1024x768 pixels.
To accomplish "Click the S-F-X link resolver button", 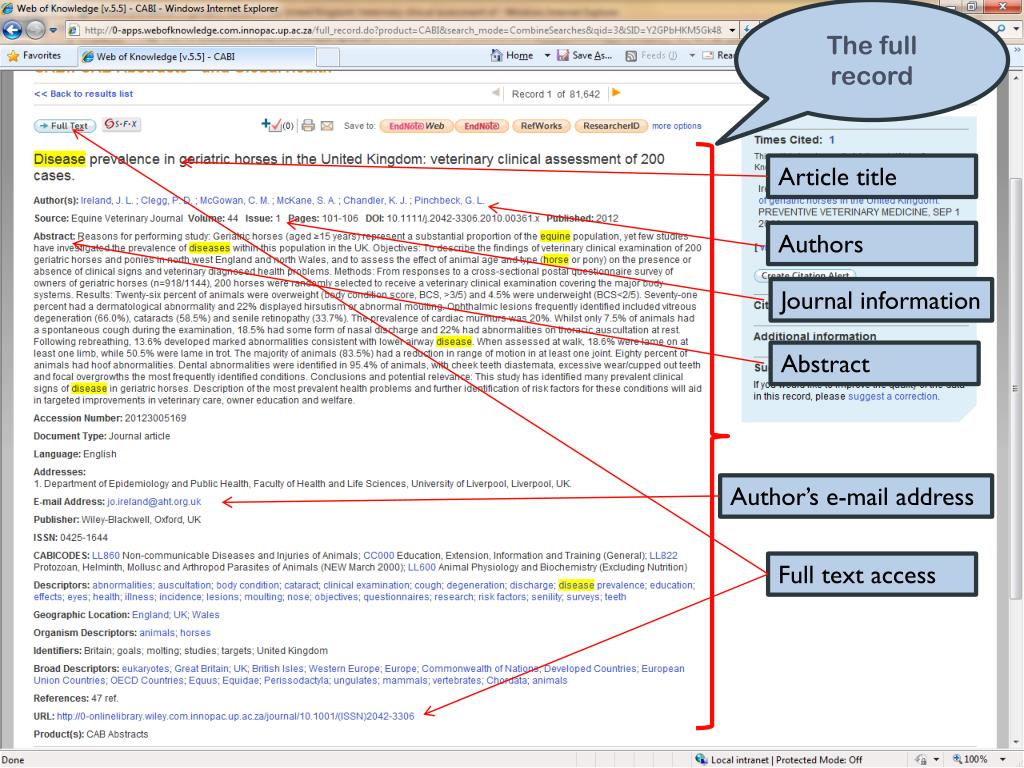I will point(121,124).
